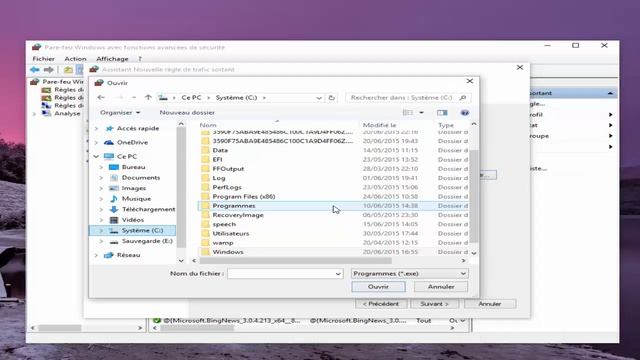Refresh the Système (C:) folder listing
Screen dimensions: 640x360
click(x=331, y=98)
